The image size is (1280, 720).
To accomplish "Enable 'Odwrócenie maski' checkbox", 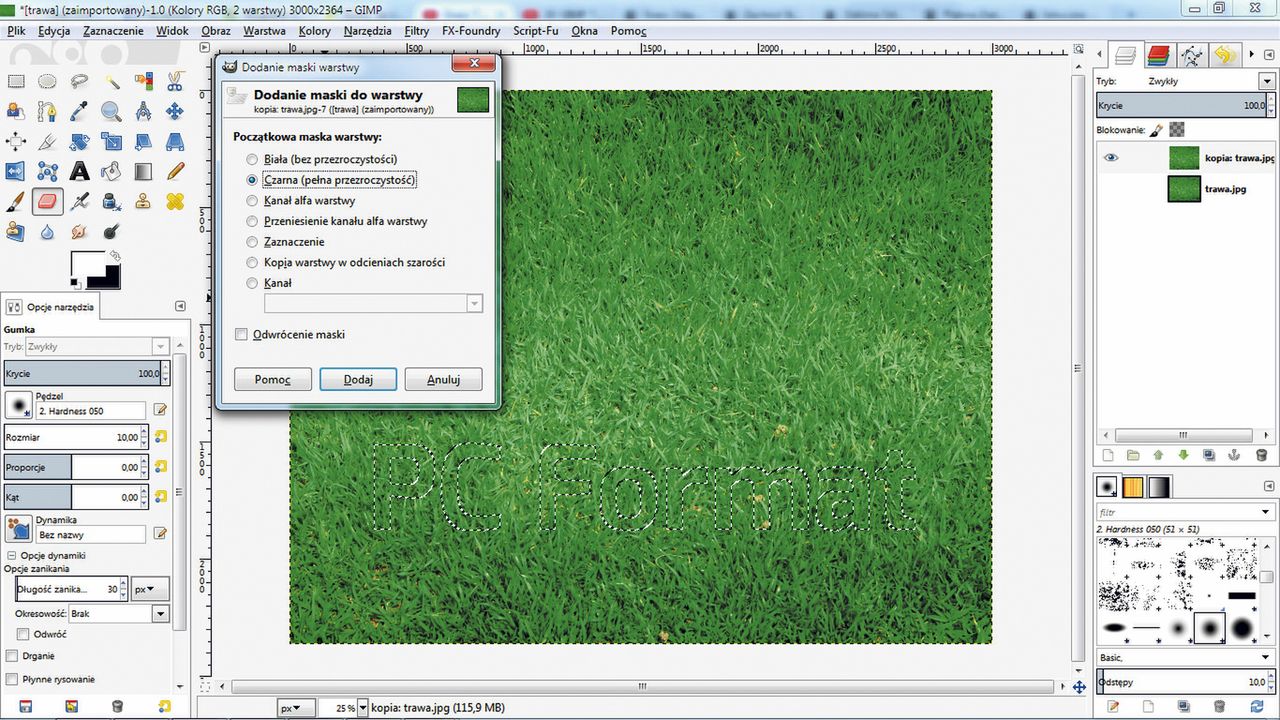I will (x=241, y=334).
